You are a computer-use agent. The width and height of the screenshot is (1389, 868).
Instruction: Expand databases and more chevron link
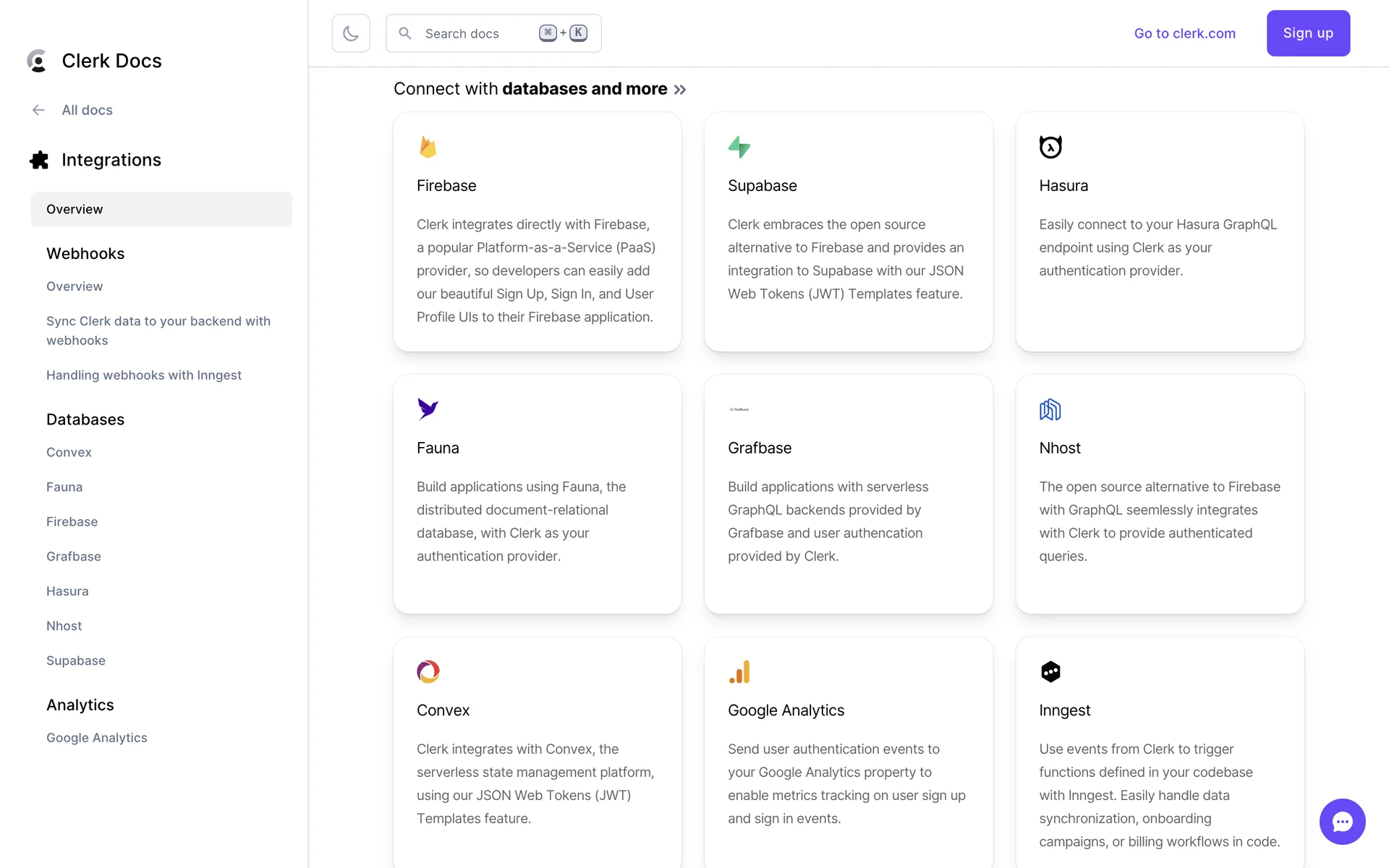pos(679,90)
